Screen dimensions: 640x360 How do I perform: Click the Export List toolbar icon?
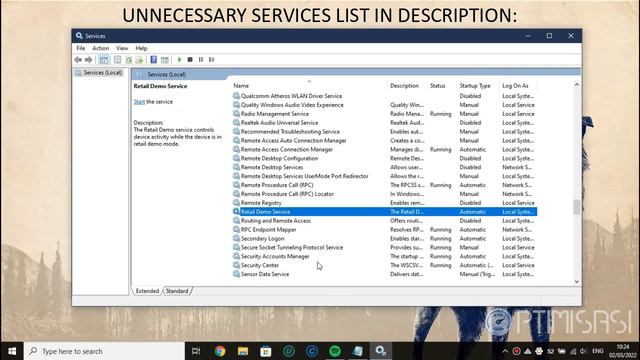pyautogui.click(x=139, y=60)
